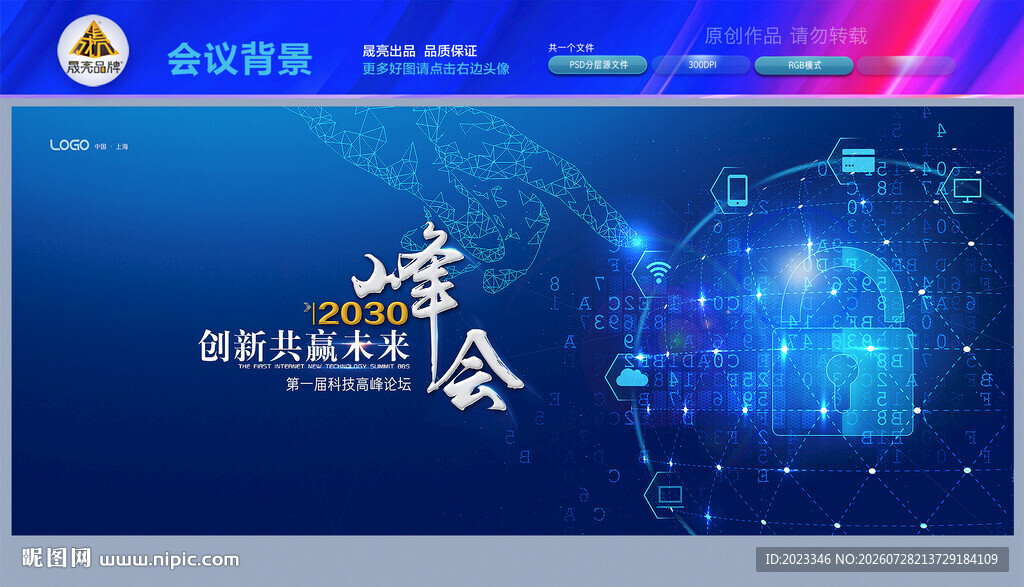The image size is (1024, 587).
Task: Click the 昵图网 site logo
Action: [56, 558]
